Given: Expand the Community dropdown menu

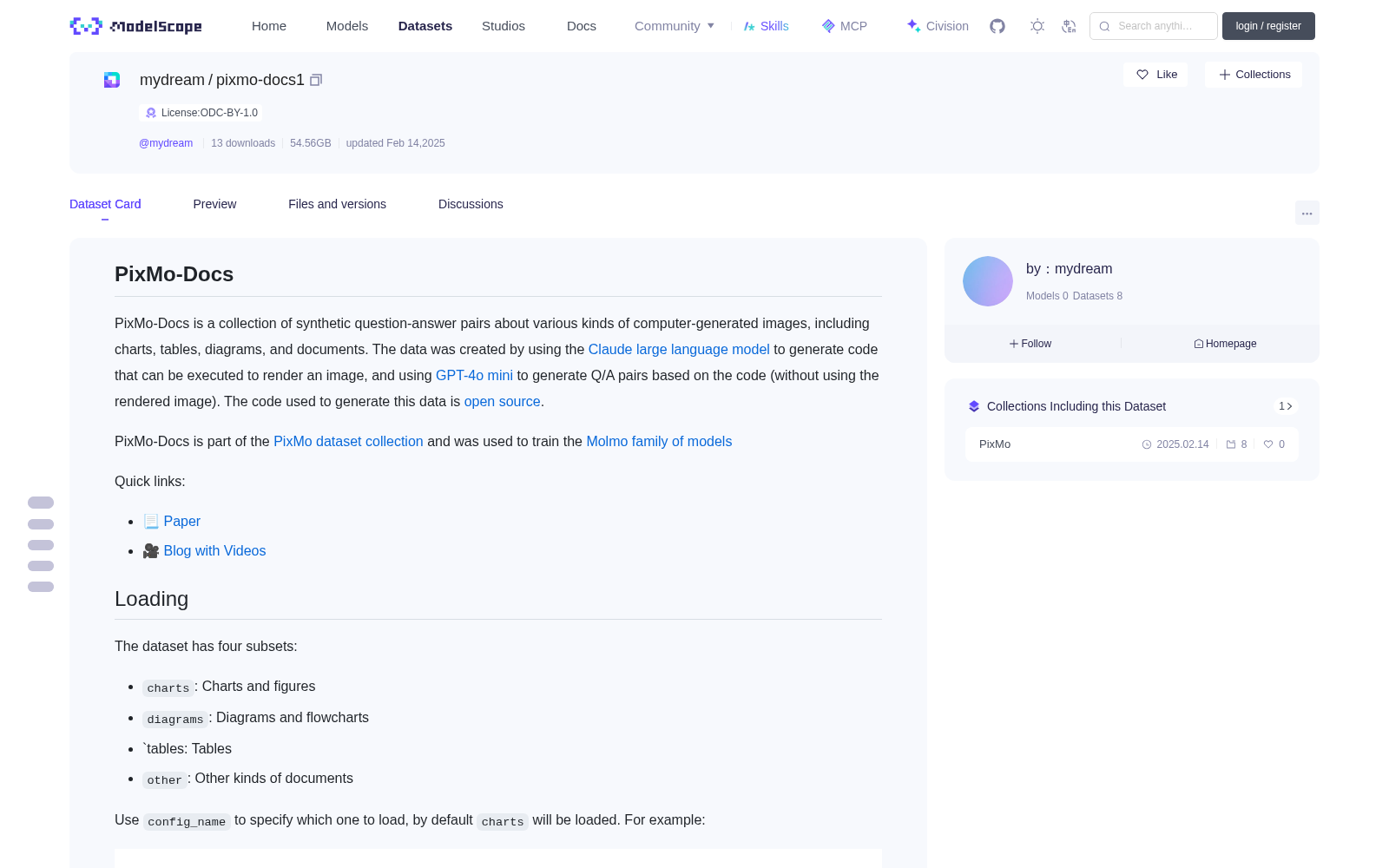Looking at the screenshot, I should click(675, 26).
